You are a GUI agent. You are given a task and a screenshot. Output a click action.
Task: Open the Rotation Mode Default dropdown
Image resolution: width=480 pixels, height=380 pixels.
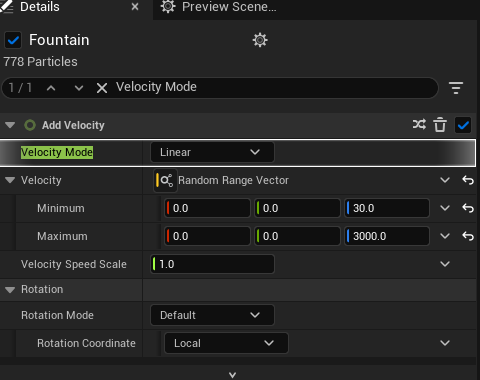click(212, 315)
